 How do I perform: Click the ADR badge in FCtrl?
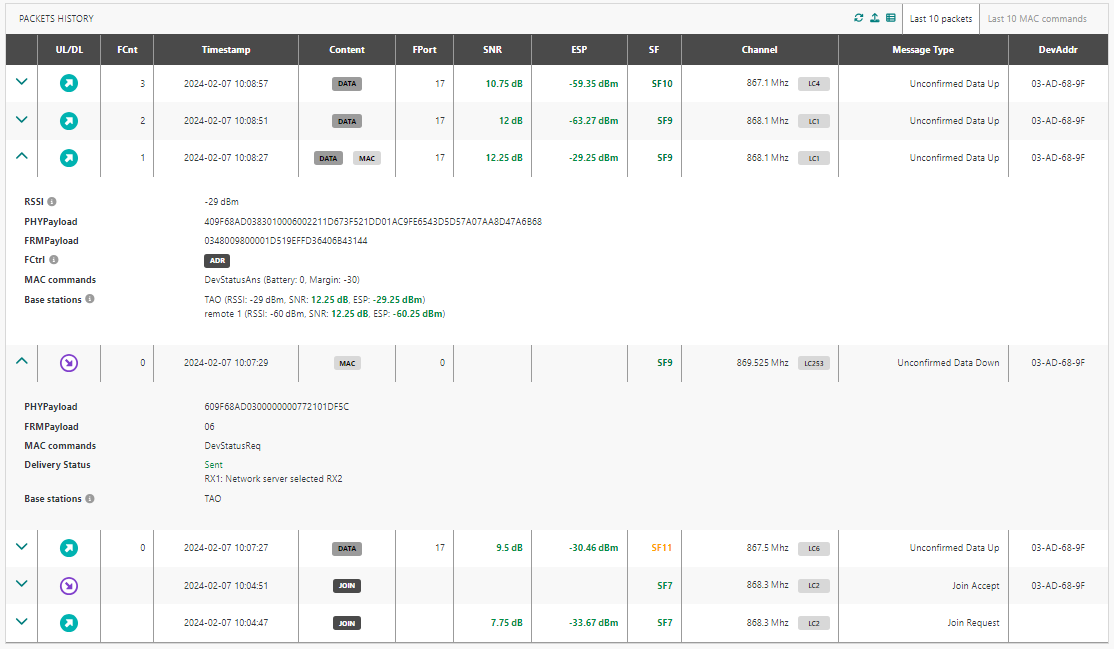217,260
